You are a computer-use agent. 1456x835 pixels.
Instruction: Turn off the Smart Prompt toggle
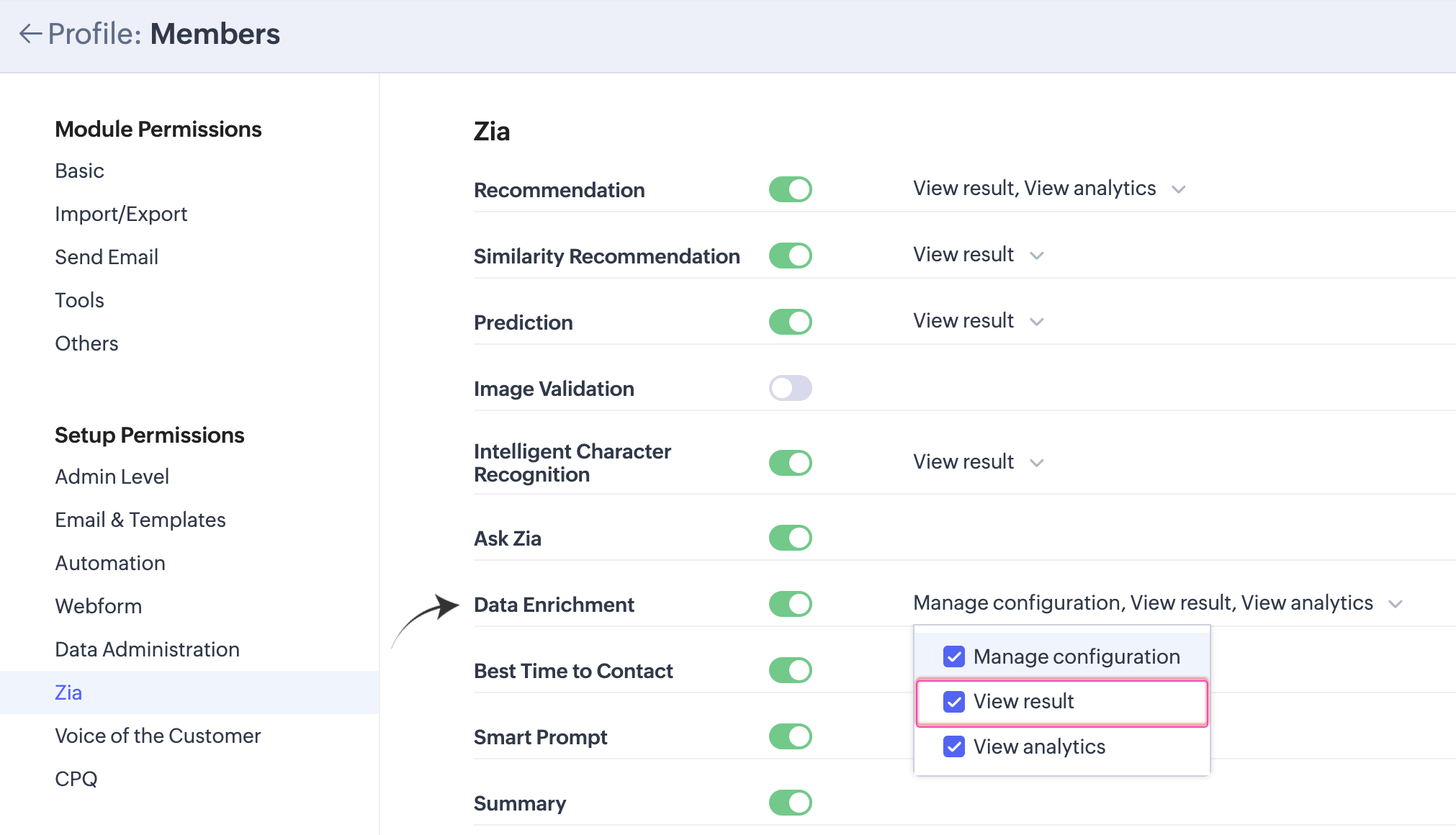pos(790,736)
